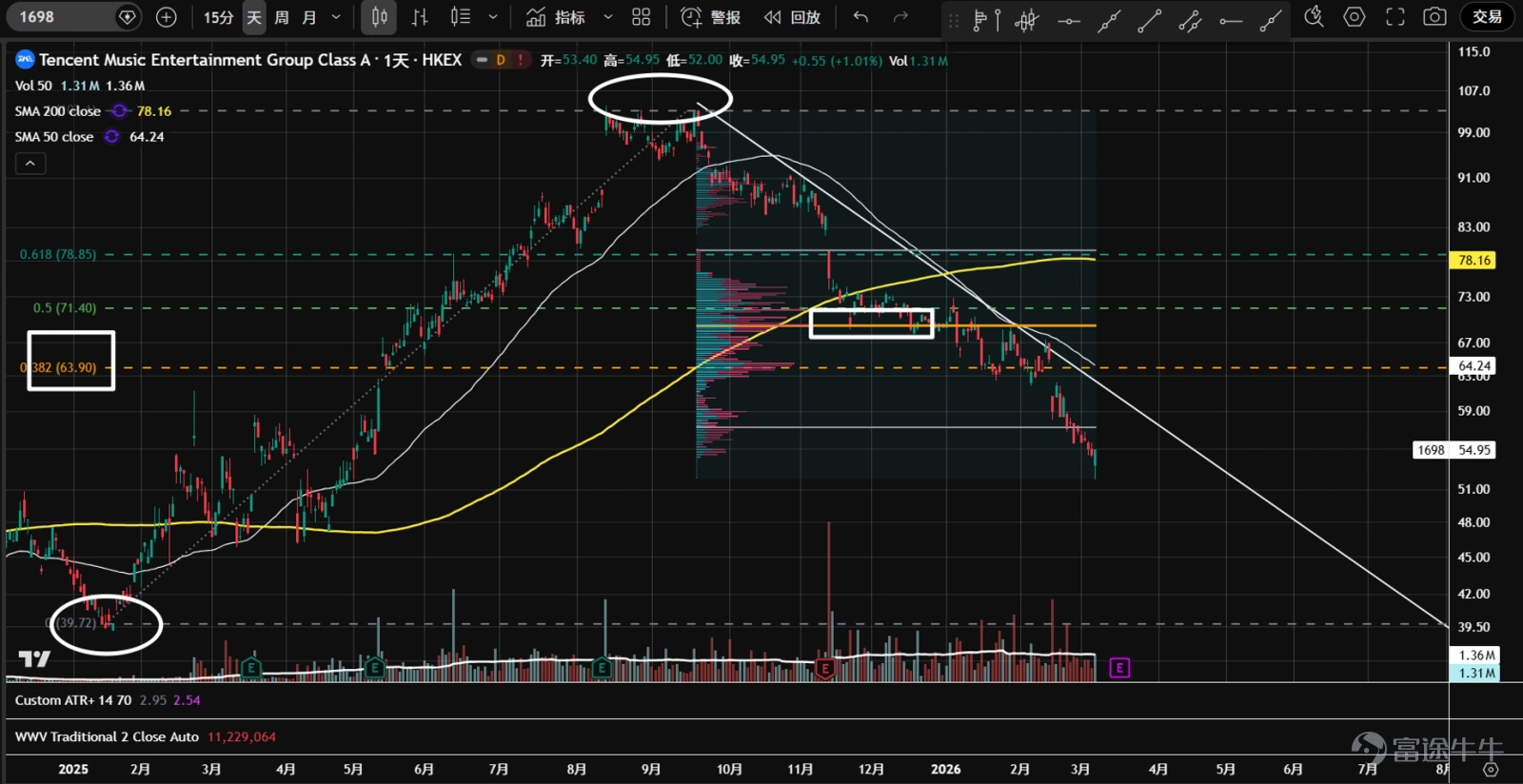
Task: Collapse the indicator legend with chevron
Action: (30, 164)
